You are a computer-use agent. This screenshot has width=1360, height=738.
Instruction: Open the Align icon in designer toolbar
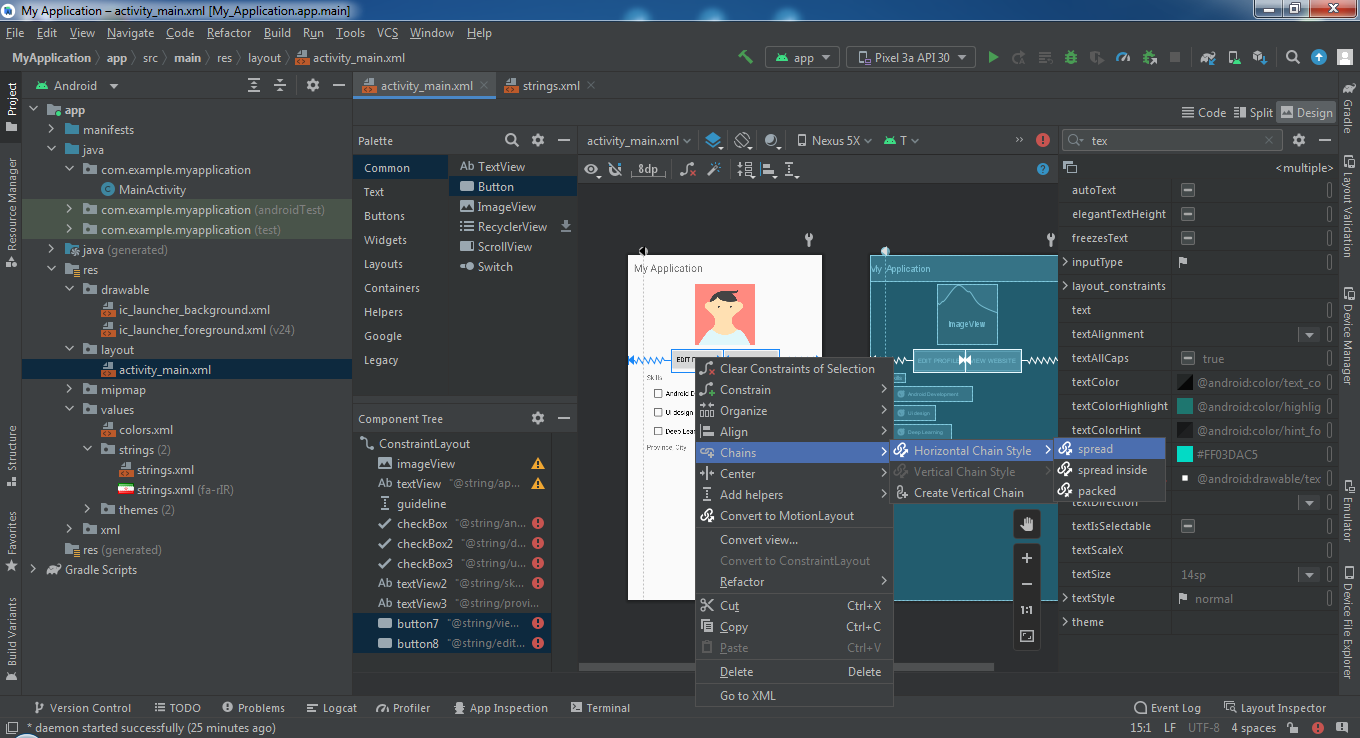pos(770,170)
